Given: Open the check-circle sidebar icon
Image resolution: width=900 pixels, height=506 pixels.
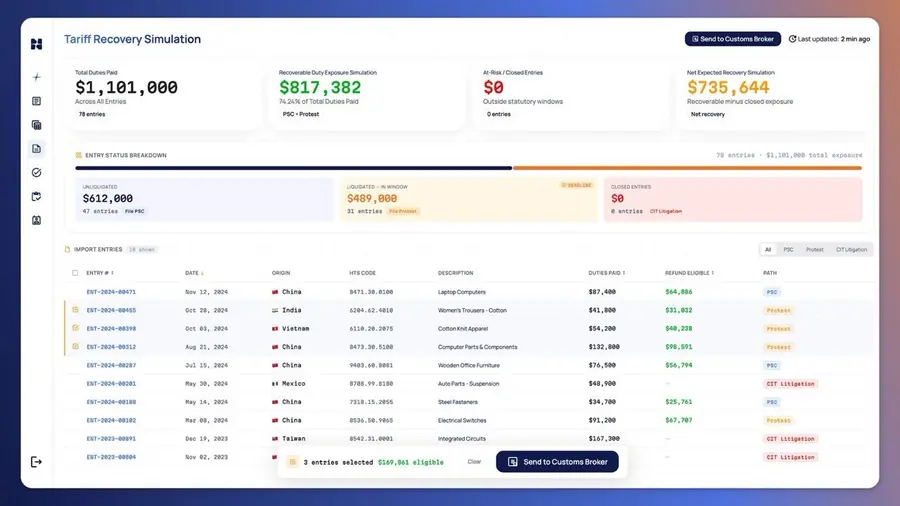Looking at the screenshot, I should click(36, 173).
